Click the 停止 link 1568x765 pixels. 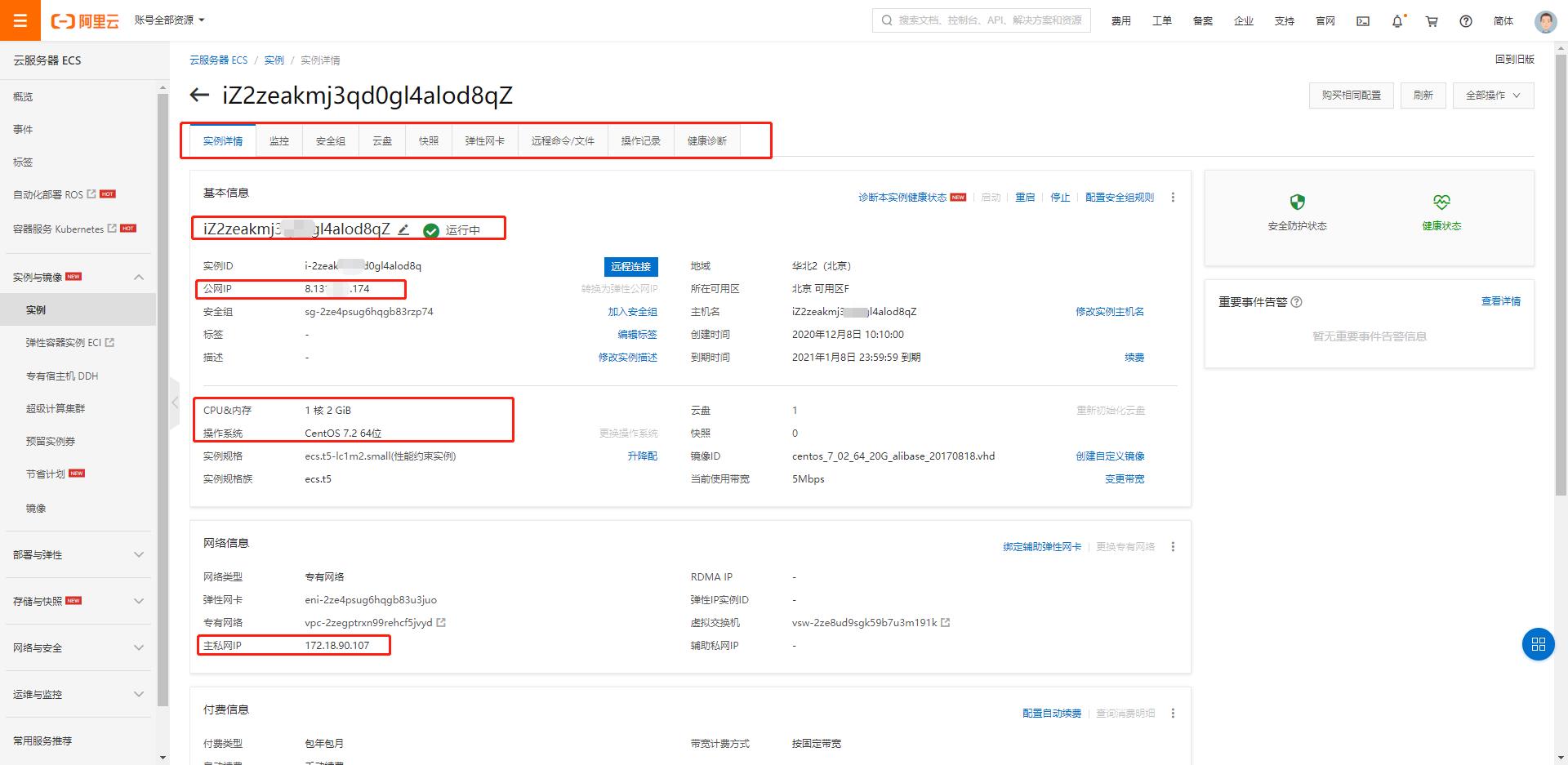1060,198
